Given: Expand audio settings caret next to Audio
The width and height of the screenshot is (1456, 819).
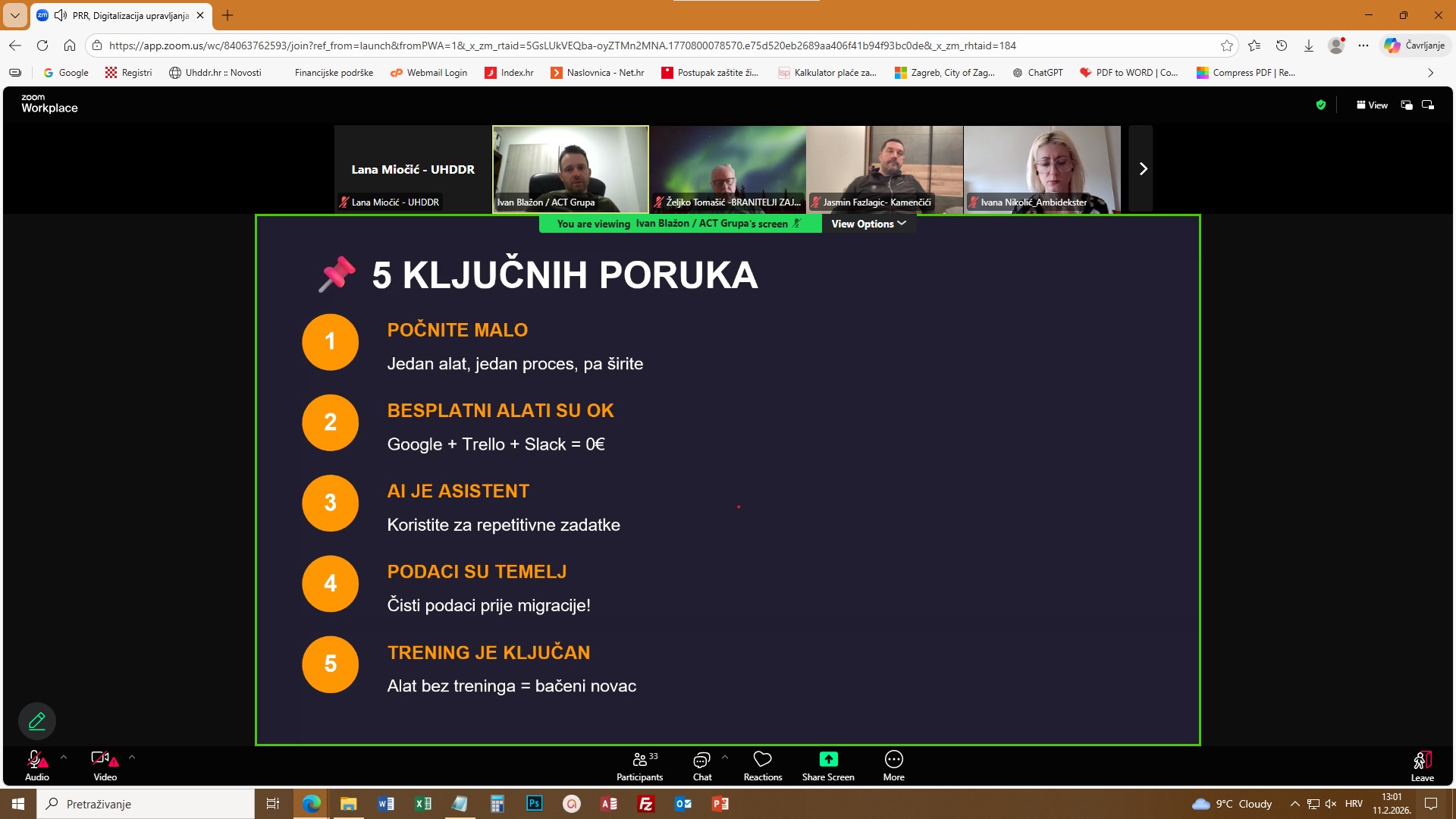Looking at the screenshot, I should 64,757.
